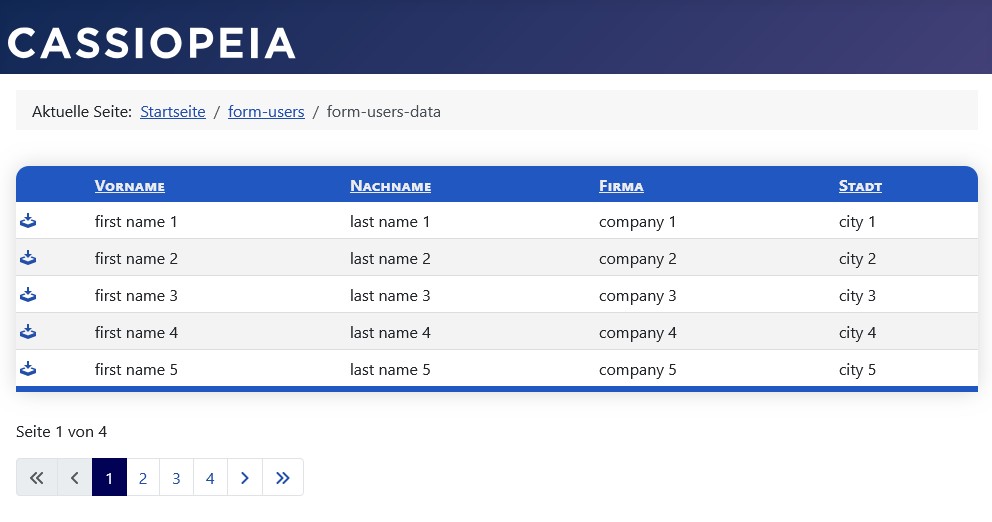Open Startseite breadcrumb link
Image resolution: width=992 pixels, height=522 pixels.
[173, 112]
